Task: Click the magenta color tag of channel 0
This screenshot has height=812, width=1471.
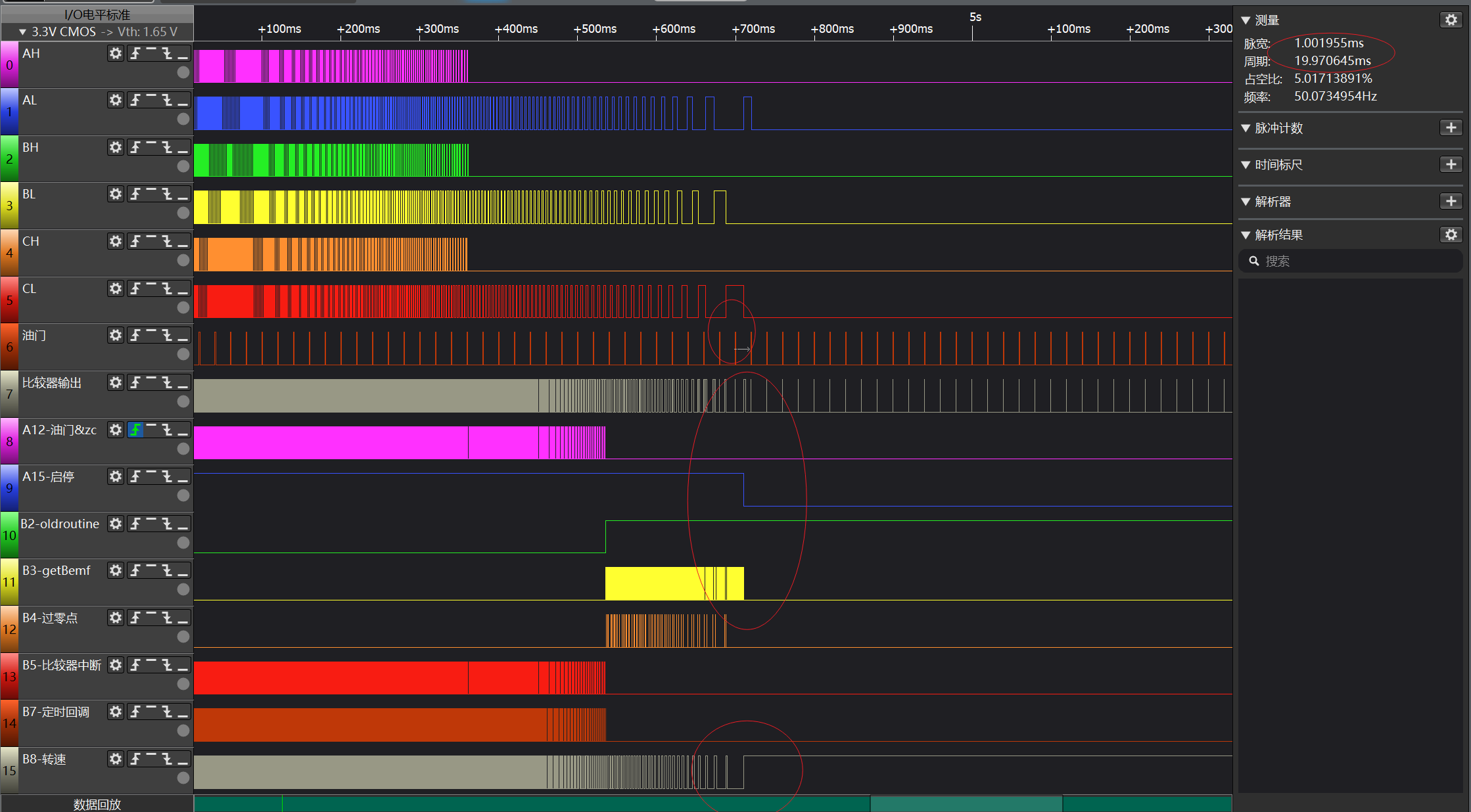Action: pos(9,64)
